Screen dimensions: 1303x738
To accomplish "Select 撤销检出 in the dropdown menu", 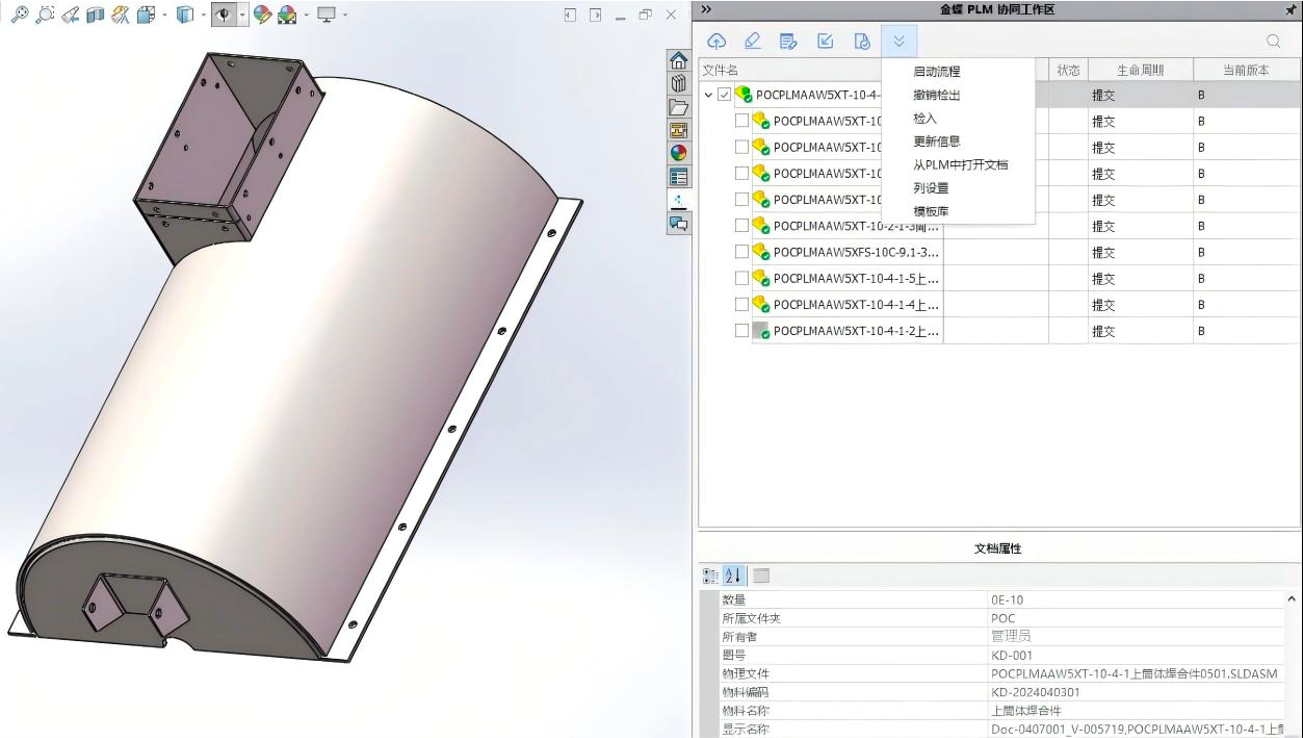I will click(x=936, y=95).
